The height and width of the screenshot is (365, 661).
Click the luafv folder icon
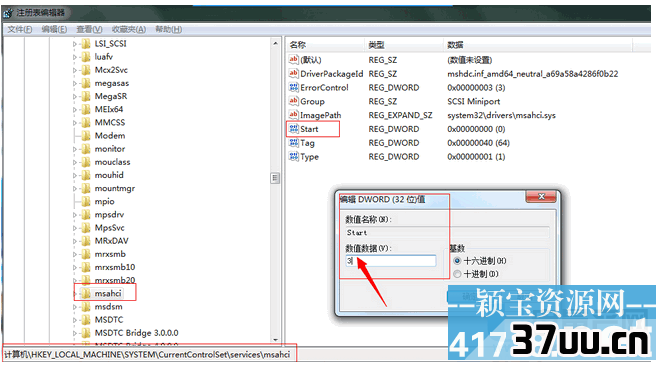86,57
